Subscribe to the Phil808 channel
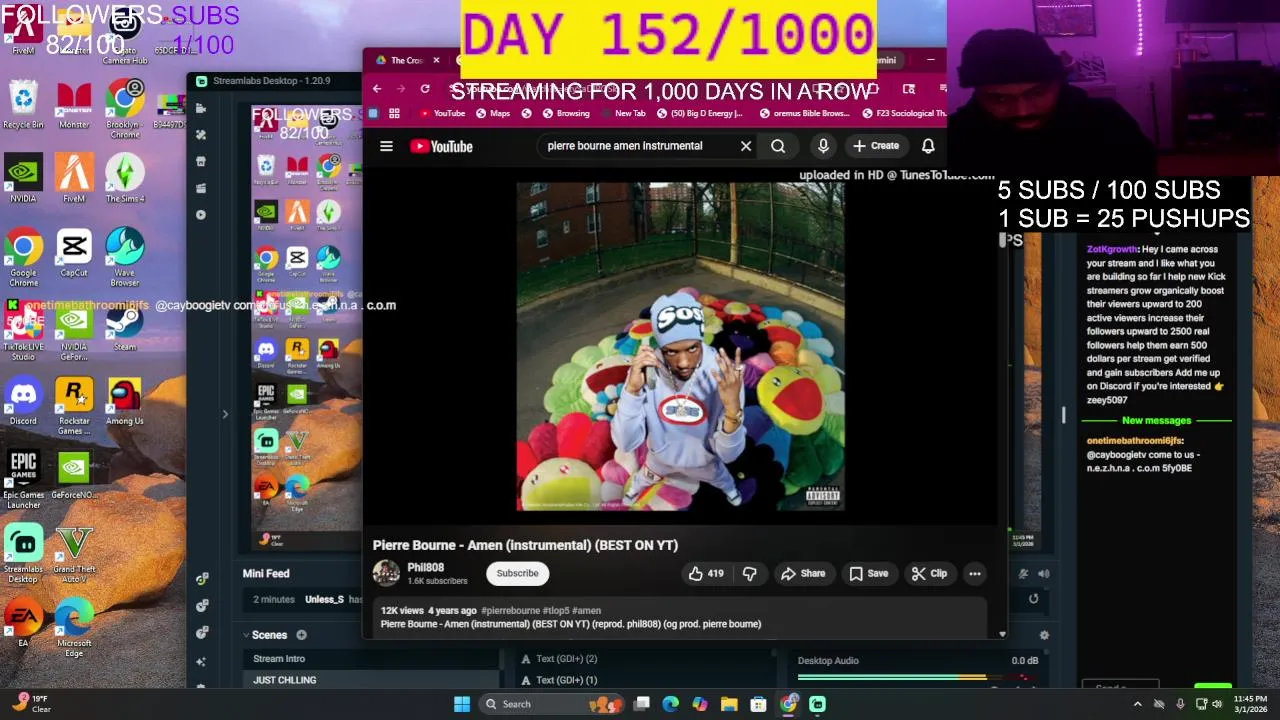Viewport: 1280px width, 720px height. (517, 573)
